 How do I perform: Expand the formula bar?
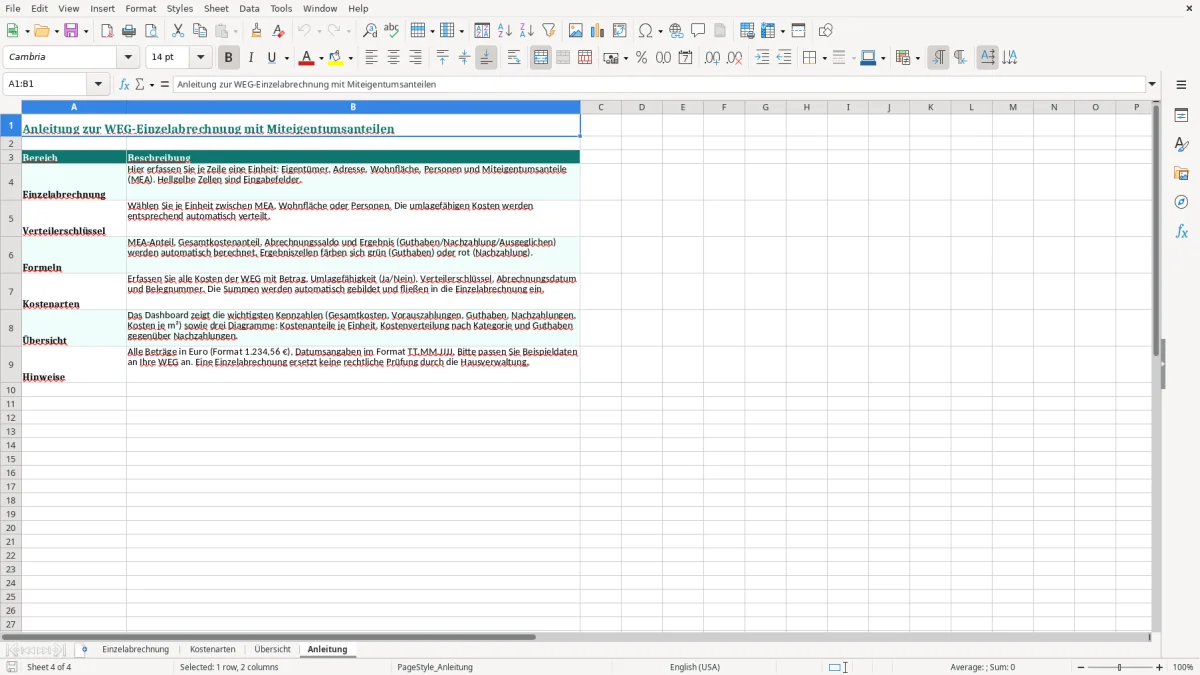tap(1152, 84)
